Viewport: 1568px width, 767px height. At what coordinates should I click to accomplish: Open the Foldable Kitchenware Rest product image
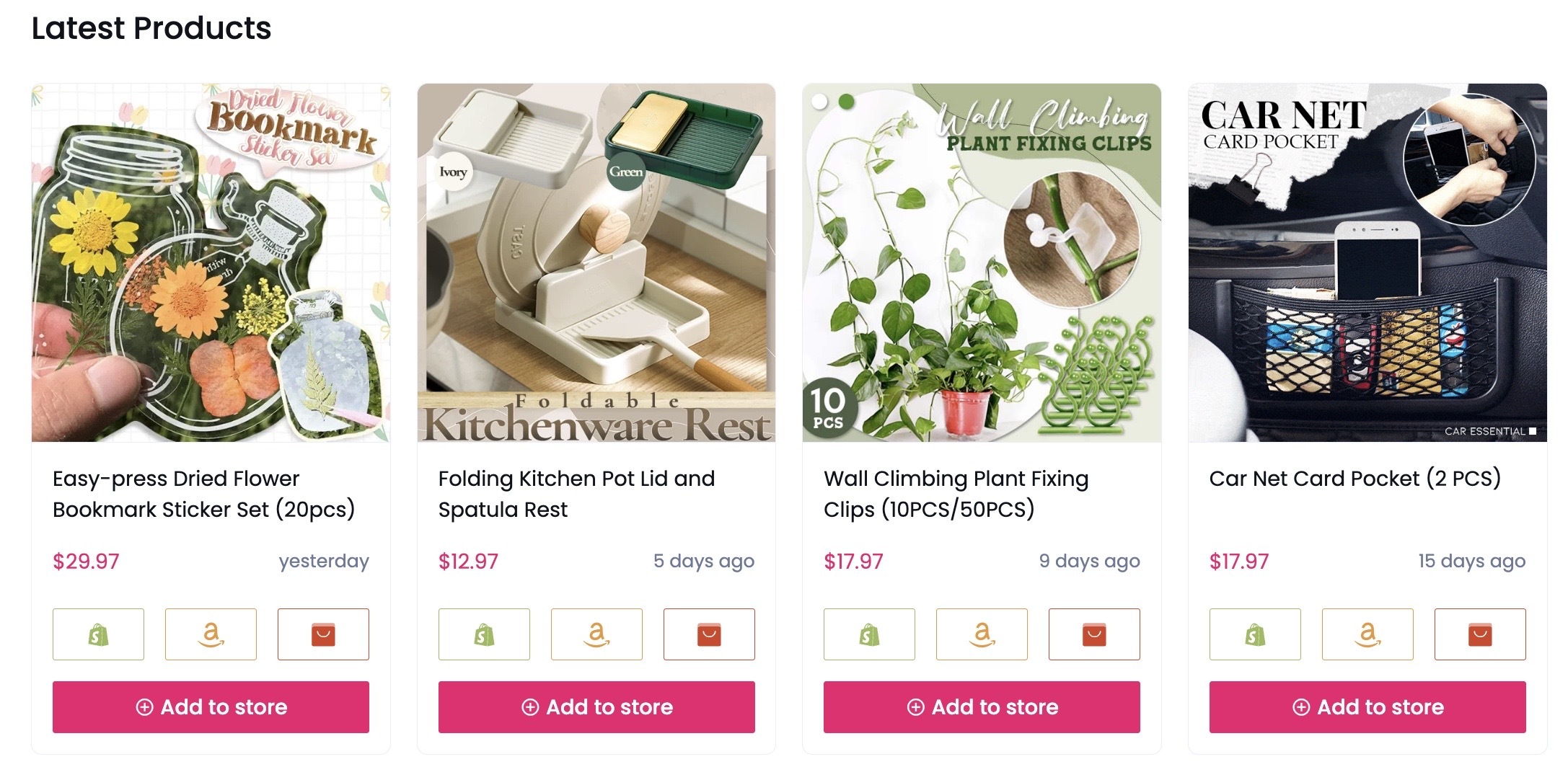596,262
